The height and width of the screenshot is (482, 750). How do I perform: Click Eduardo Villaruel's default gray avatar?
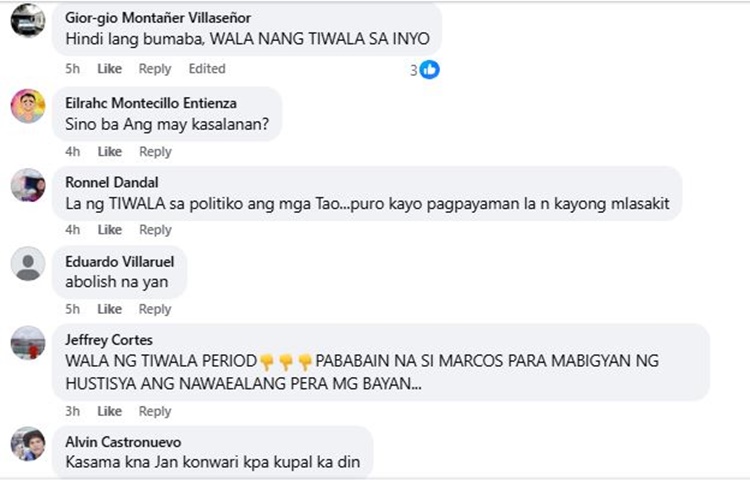pos(28,264)
